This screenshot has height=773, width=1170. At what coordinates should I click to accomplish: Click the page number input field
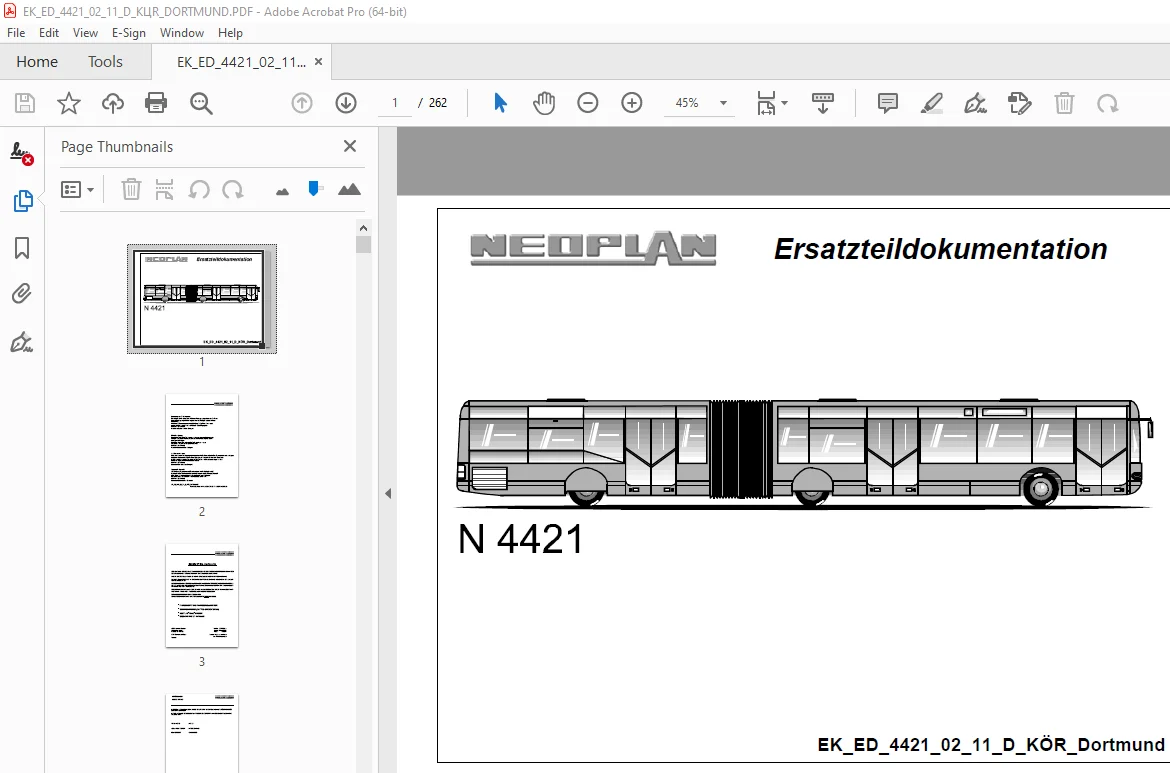pos(395,103)
